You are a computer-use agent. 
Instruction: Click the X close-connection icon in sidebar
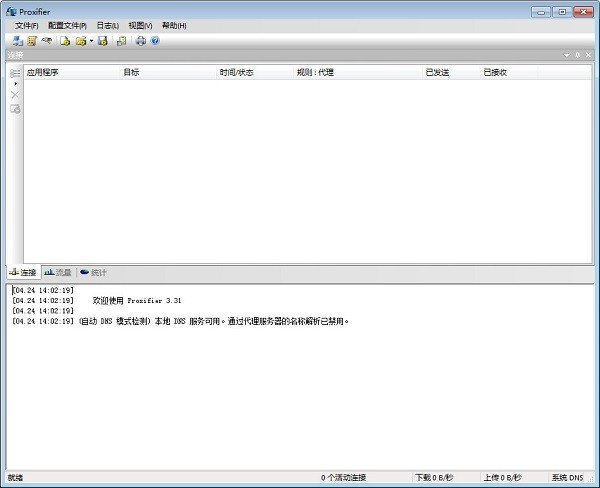[15, 95]
